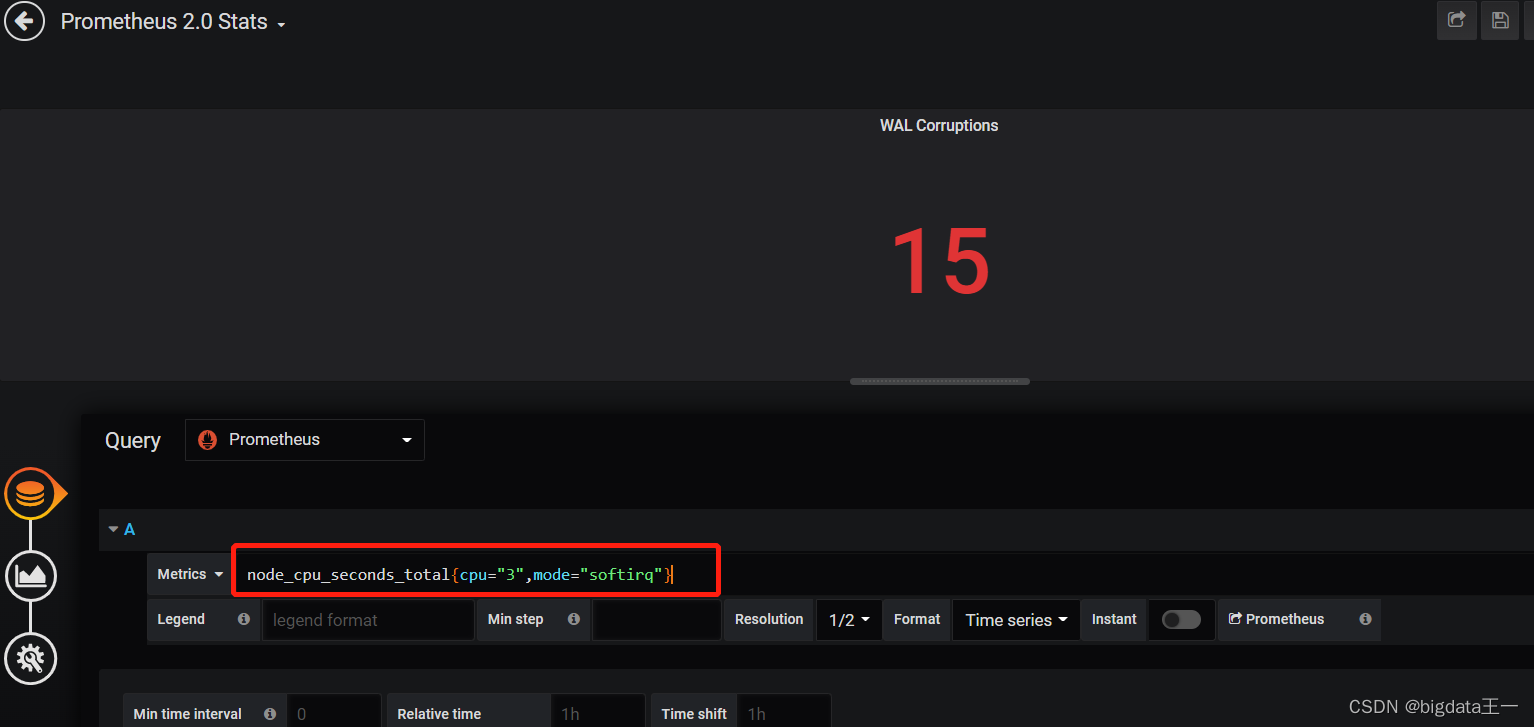Click info icon next to Prometheus link
The width and height of the screenshot is (1534, 727).
1365,619
